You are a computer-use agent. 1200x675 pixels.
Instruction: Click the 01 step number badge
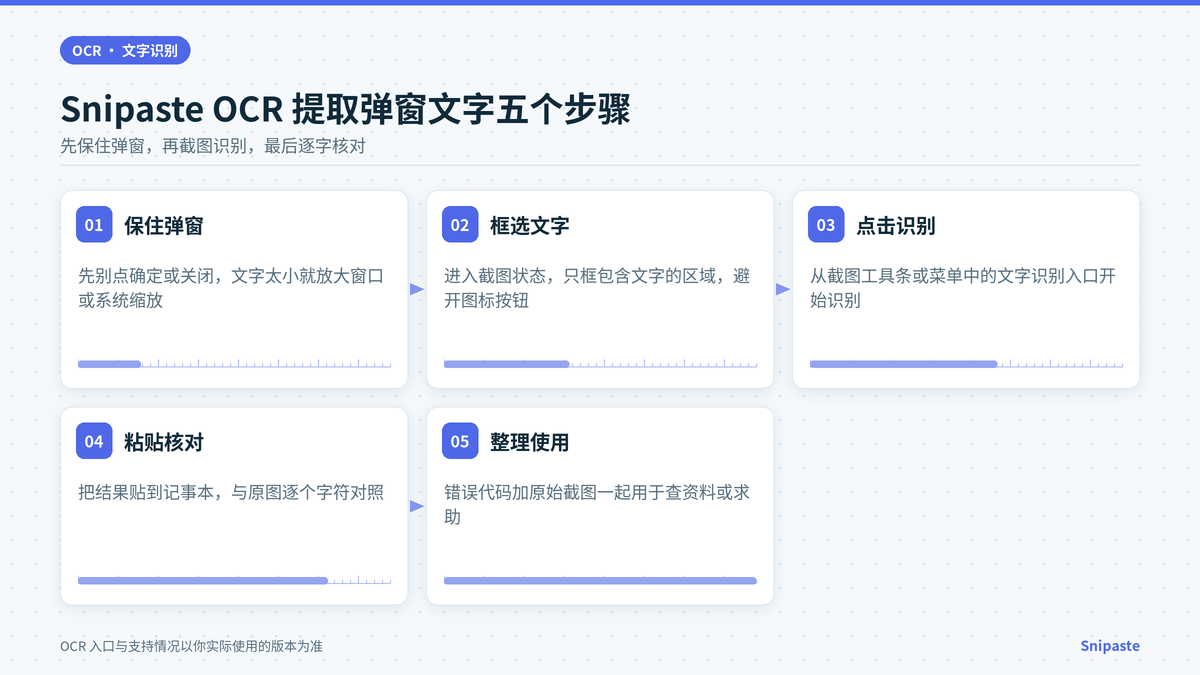[x=94, y=225]
